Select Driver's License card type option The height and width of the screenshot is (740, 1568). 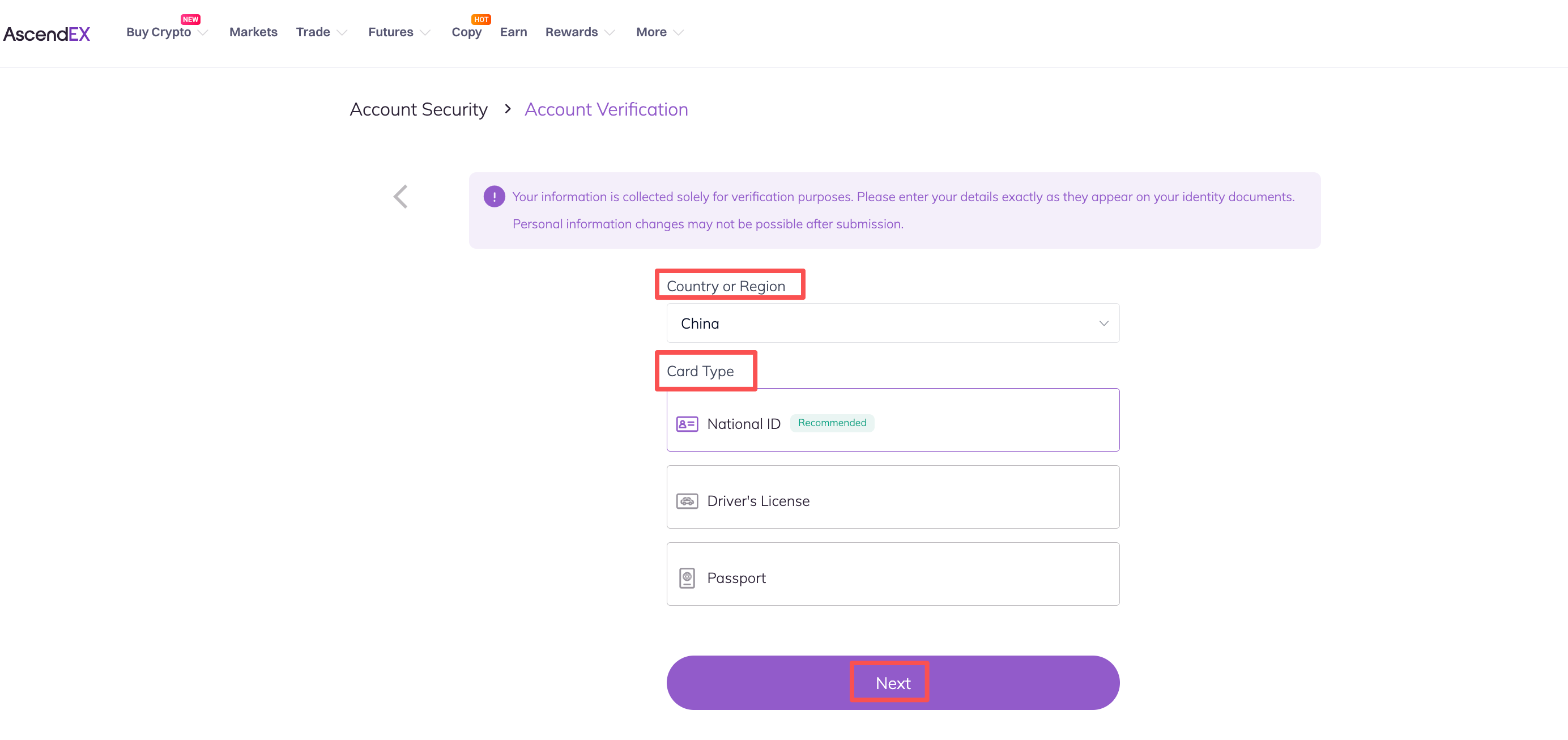(x=892, y=497)
